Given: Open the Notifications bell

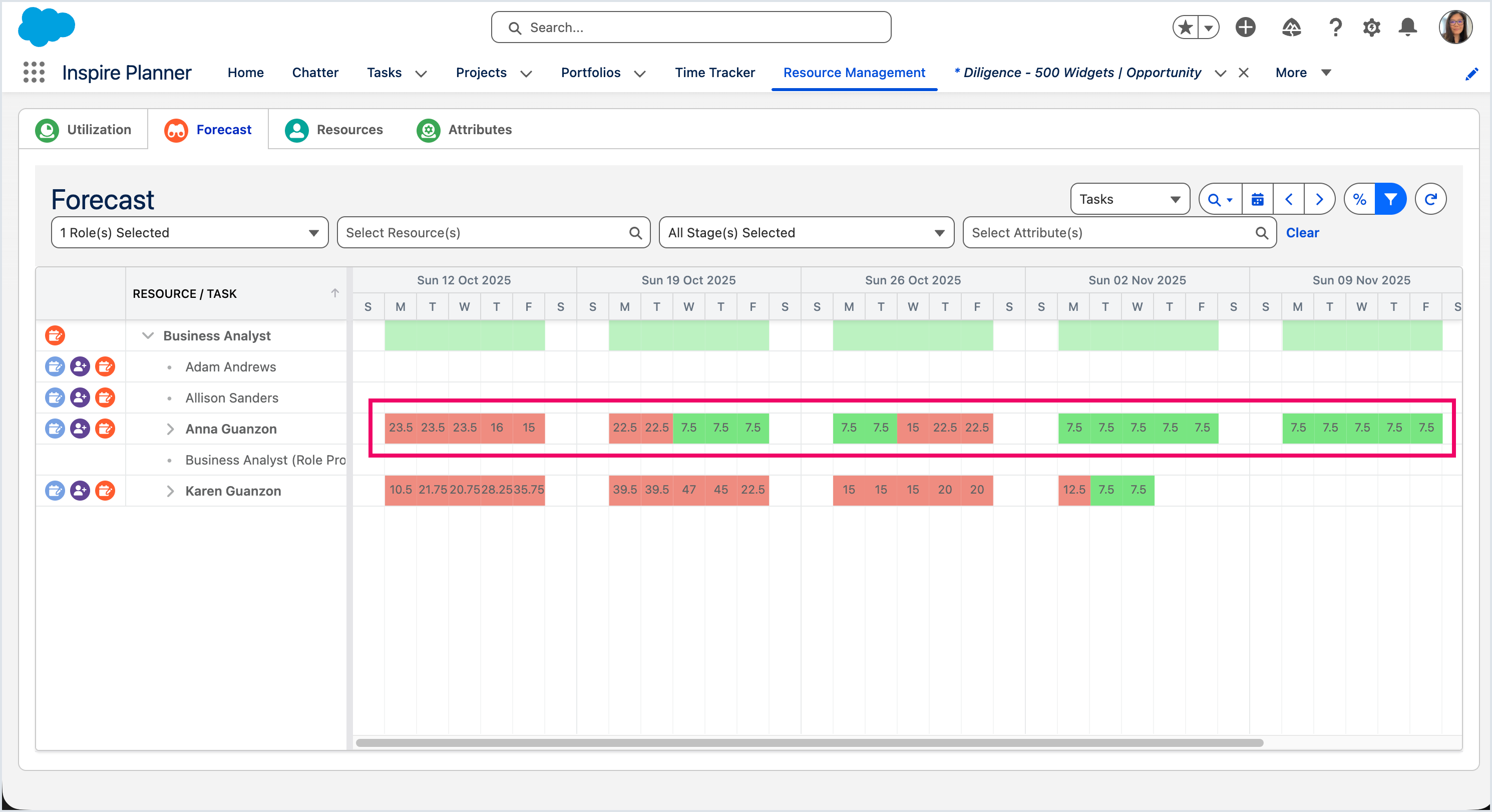Looking at the screenshot, I should [1408, 27].
